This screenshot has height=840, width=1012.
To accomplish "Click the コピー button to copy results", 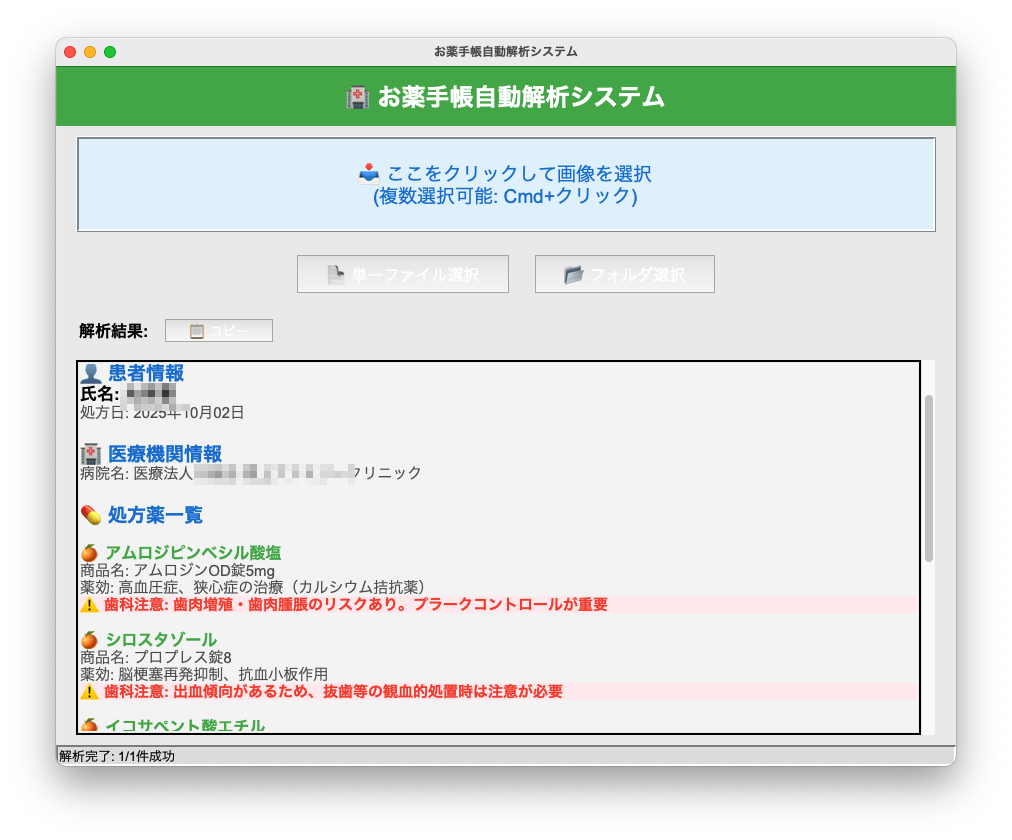I will click(218, 330).
